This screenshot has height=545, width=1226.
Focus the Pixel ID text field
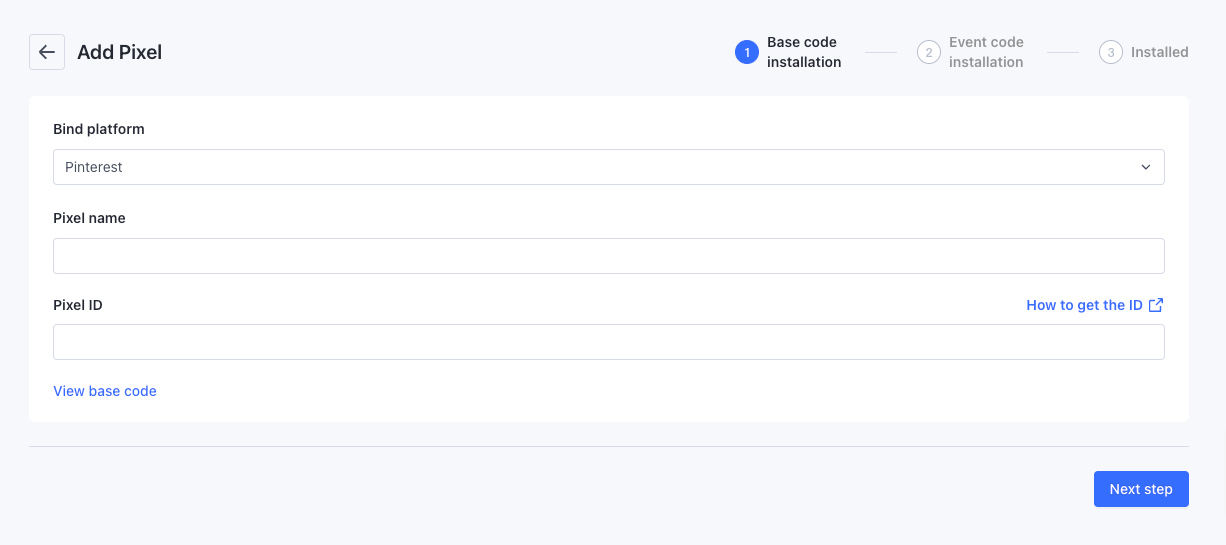coord(608,342)
